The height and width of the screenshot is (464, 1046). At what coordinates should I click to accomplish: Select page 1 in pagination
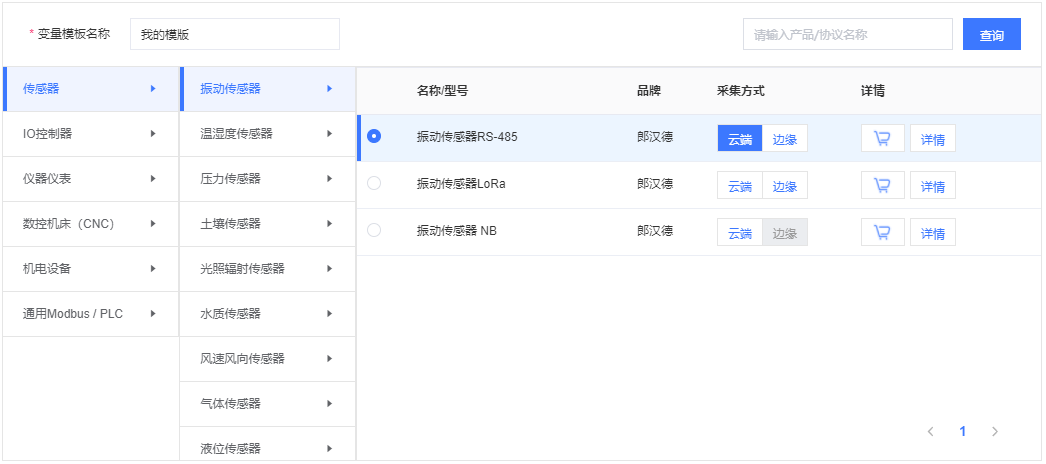point(962,432)
